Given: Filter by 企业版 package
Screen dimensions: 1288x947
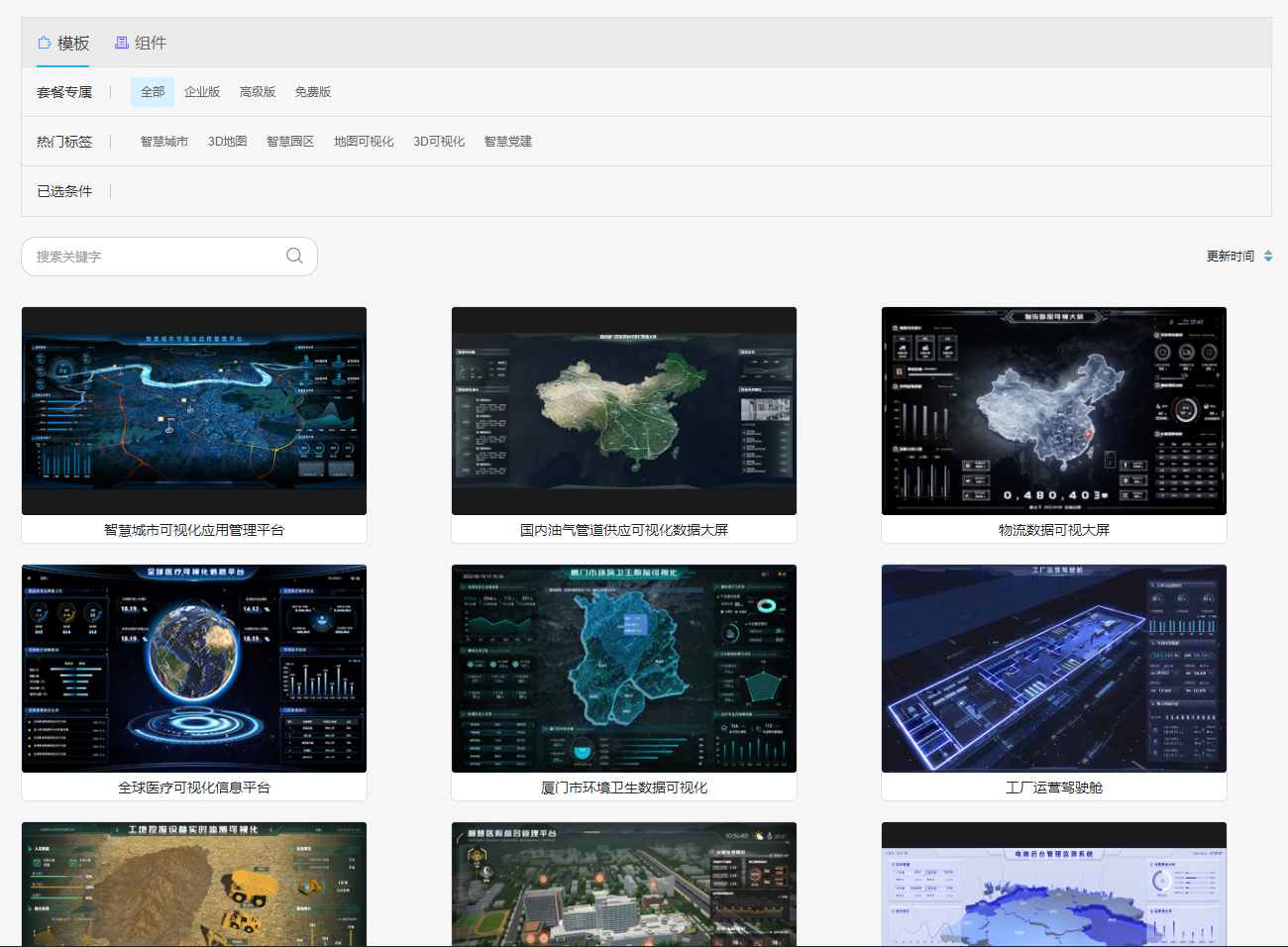Looking at the screenshot, I should (x=202, y=92).
